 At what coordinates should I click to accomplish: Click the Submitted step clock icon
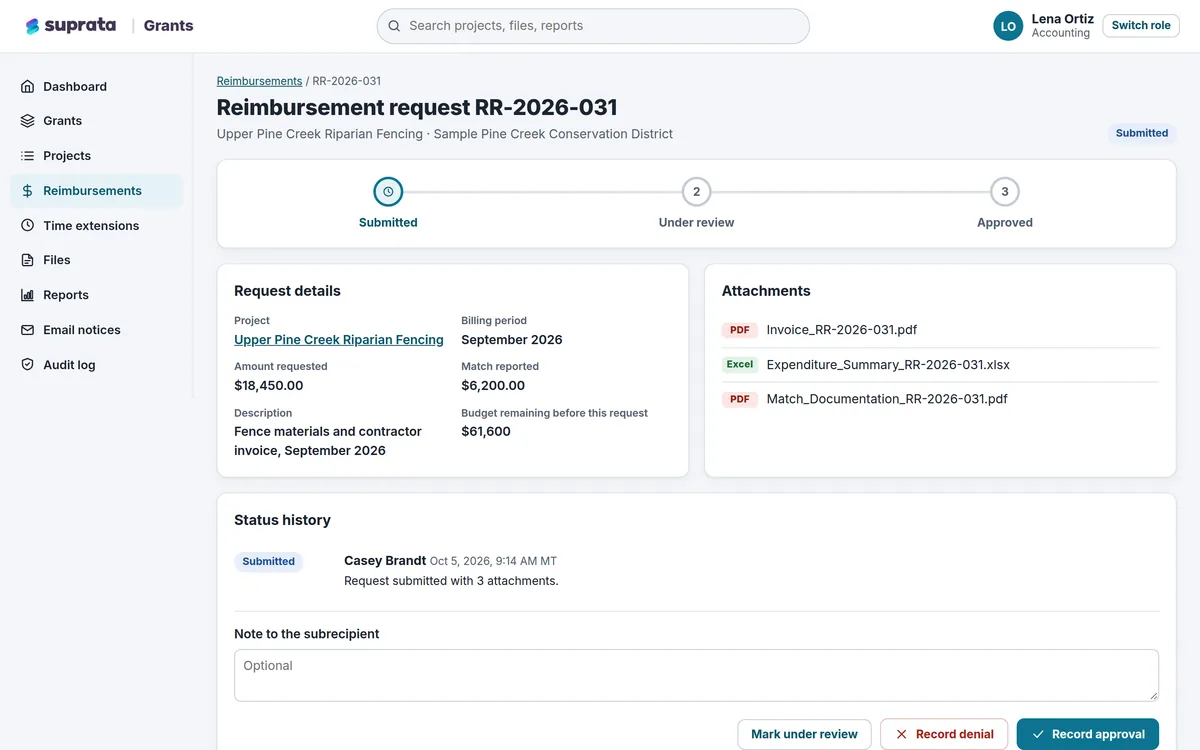[388, 192]
